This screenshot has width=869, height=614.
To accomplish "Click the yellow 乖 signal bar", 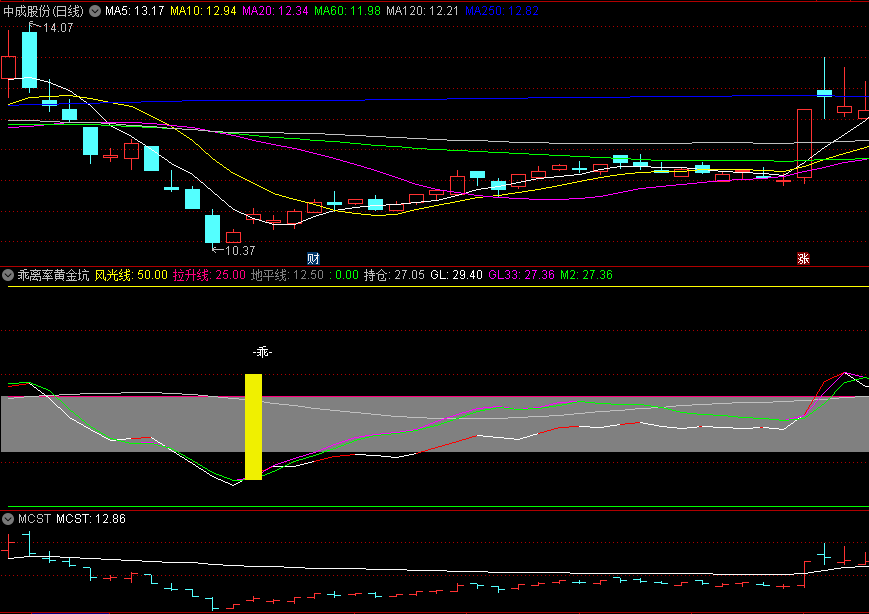I will [253, 427].
